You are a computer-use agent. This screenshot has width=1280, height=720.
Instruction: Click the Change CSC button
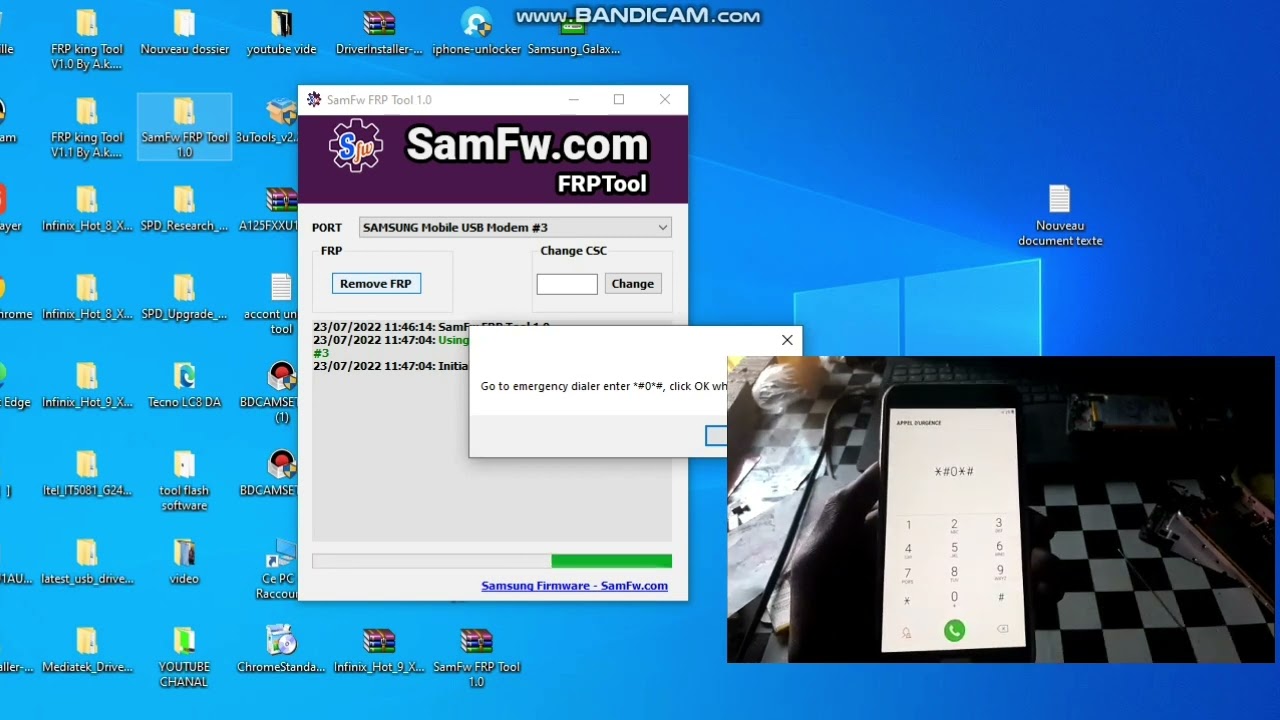click(x=632, y=284)
